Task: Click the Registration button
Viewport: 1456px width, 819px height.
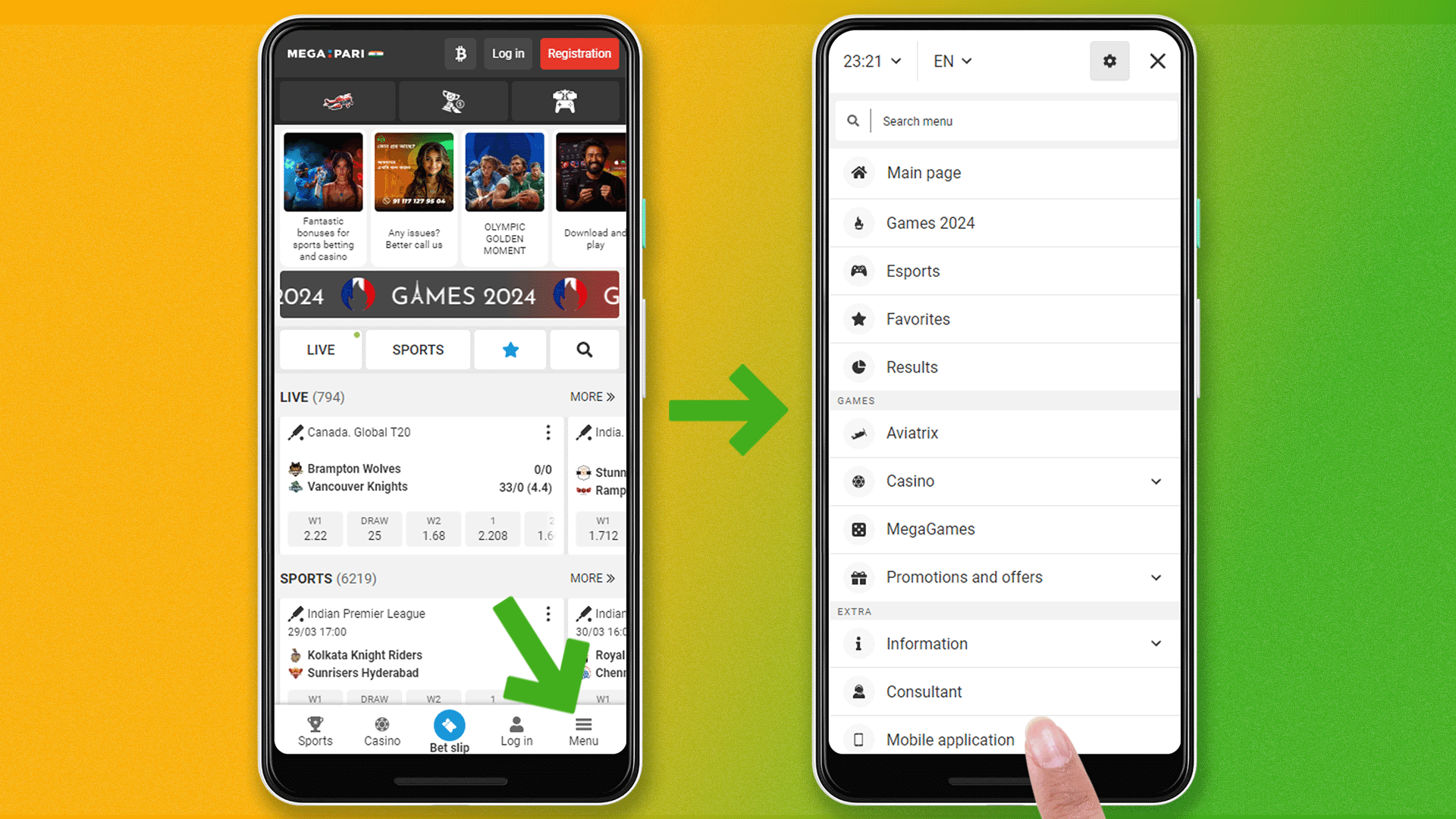Action: (580, 54)
